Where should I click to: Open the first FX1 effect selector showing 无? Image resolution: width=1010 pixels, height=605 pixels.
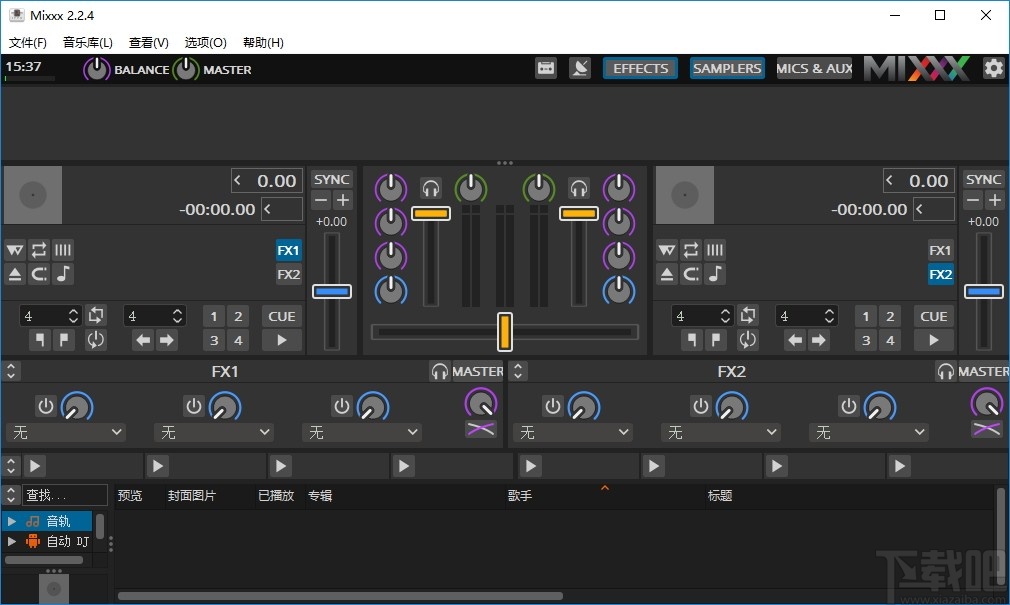coord(66,432)
